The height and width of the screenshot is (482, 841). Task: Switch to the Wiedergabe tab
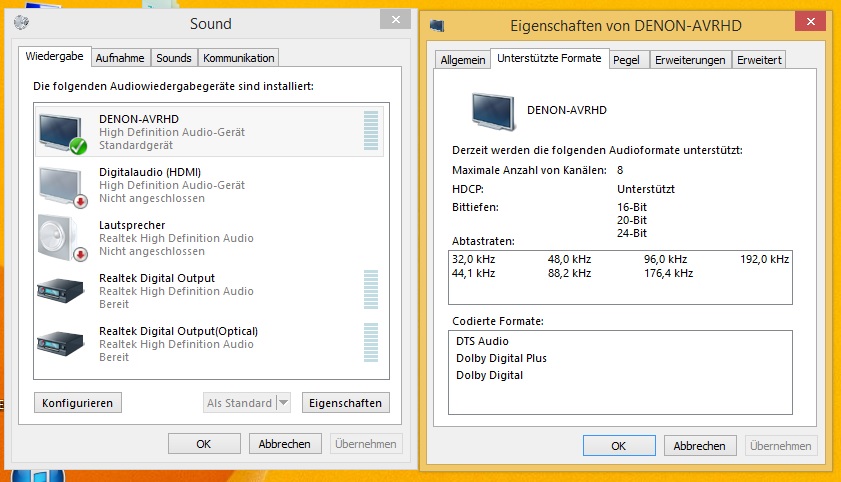coord(54,56)
